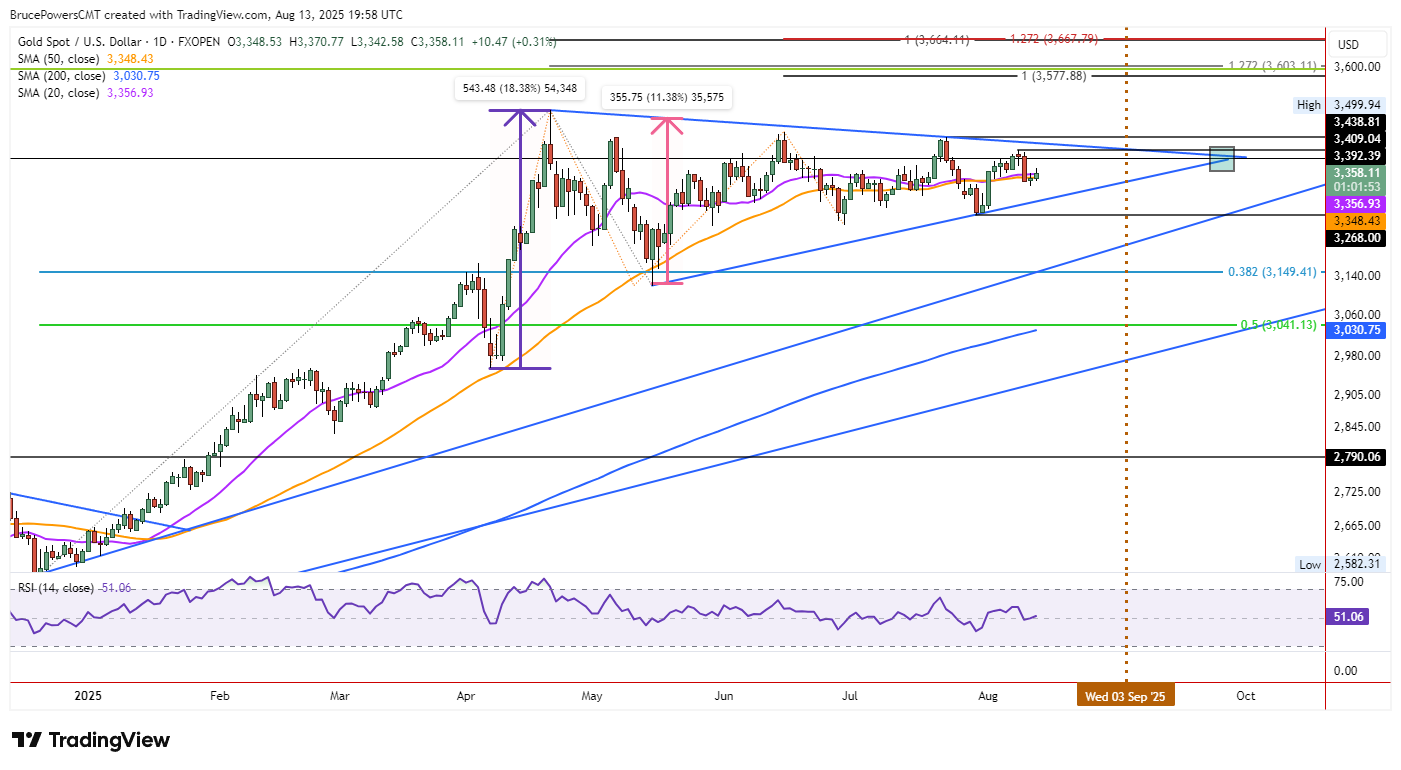This screenshot has height=770, width=1401.
Task: Click the 3,409.04 black price label
Action: click(x=1358, y=138)
